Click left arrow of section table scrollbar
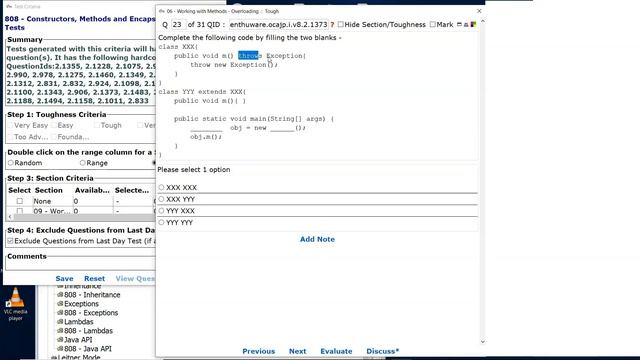This screenshot has width=640, height=360. [10, 217]
